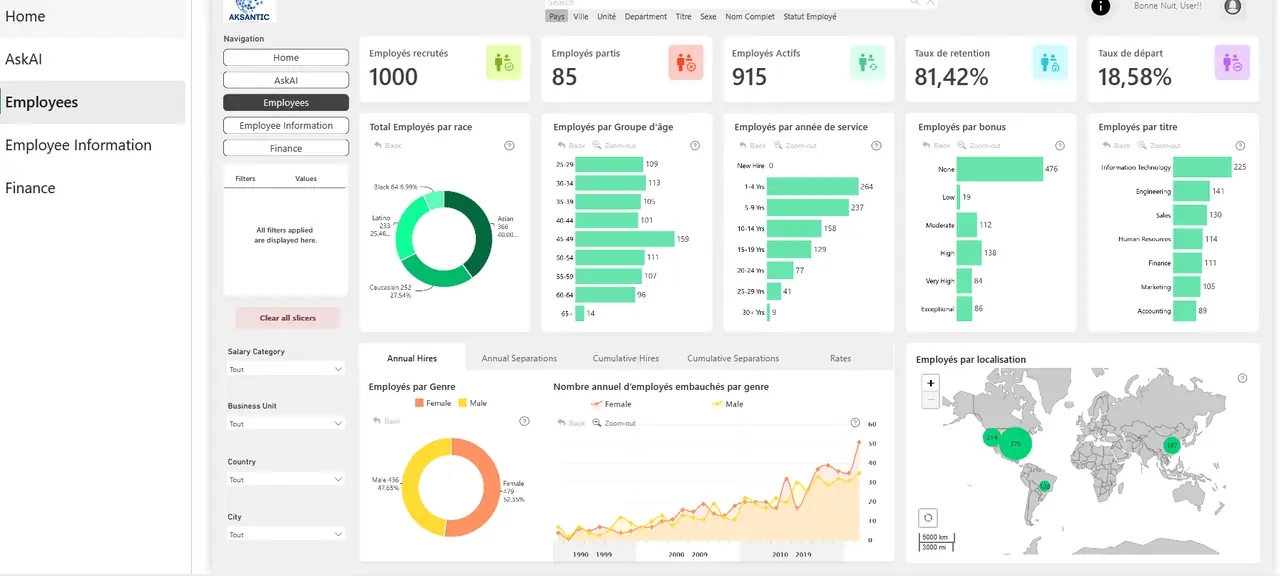Select the Sexe search filter chip

[708, 16]
